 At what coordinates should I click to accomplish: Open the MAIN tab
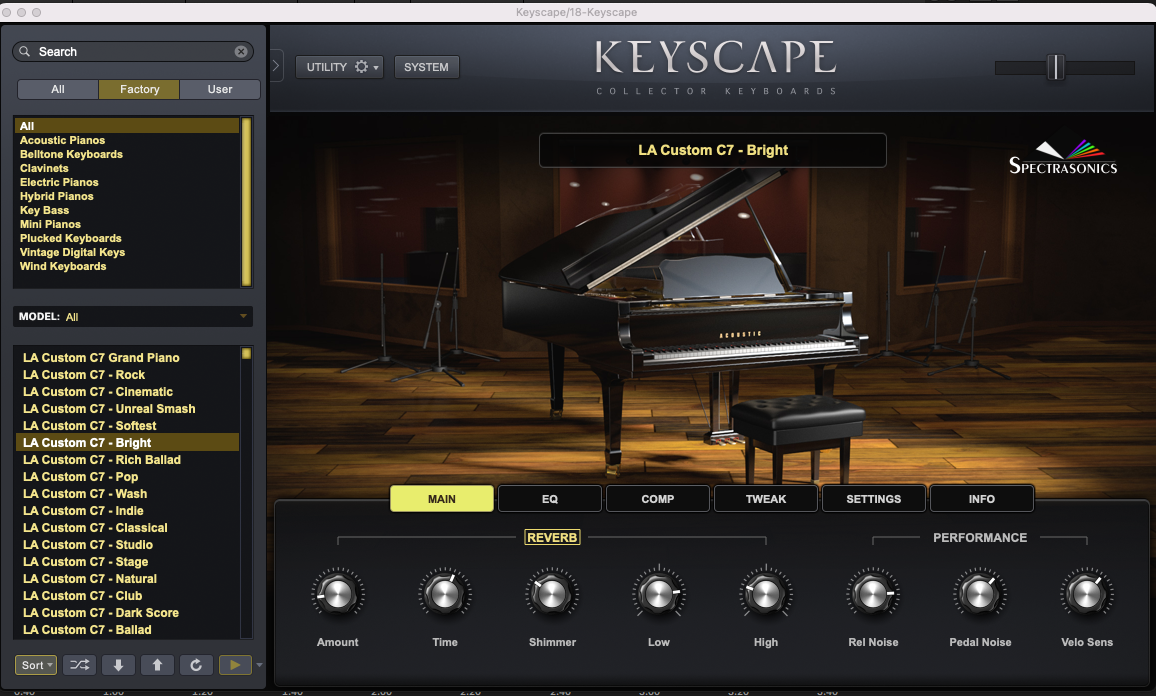coord(442,499)
